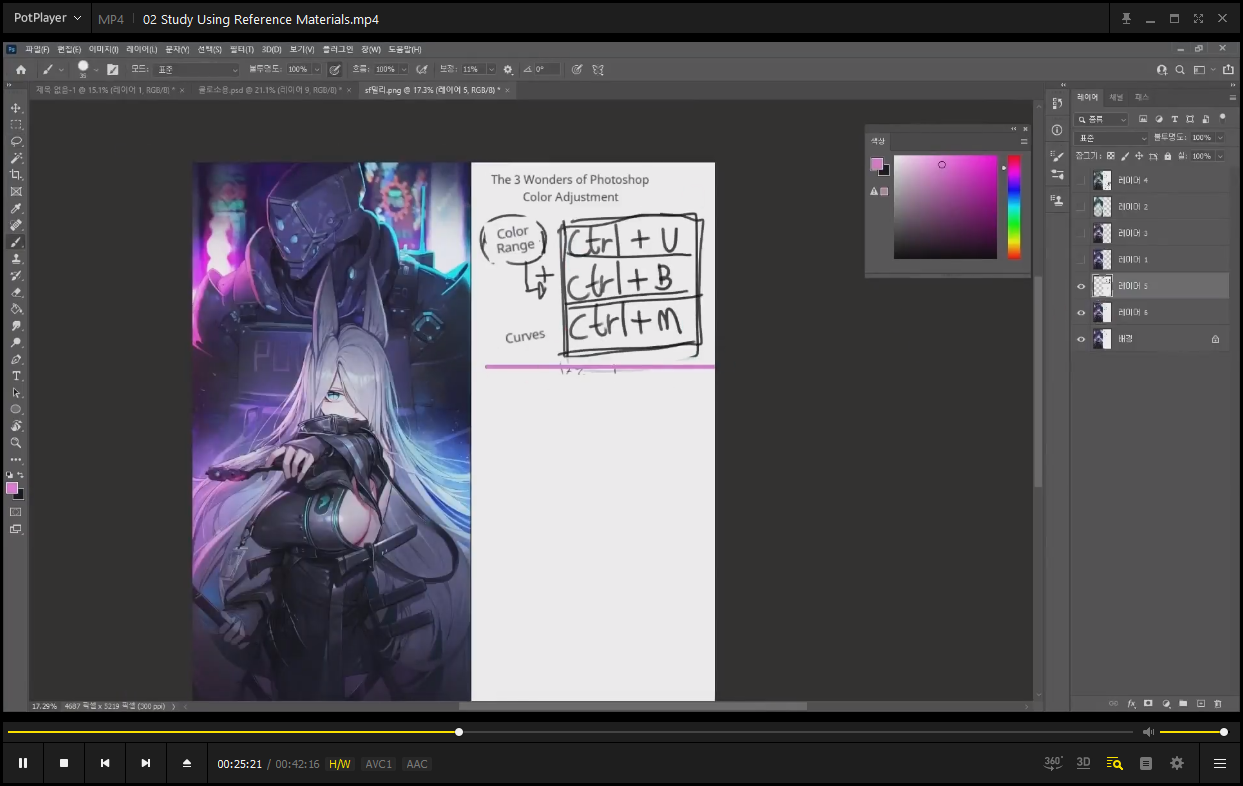Screen dimensions: 1243x786
Task: Open PotPlayer settings gear
Action: pyautogui.click(x=1177, y=763)
